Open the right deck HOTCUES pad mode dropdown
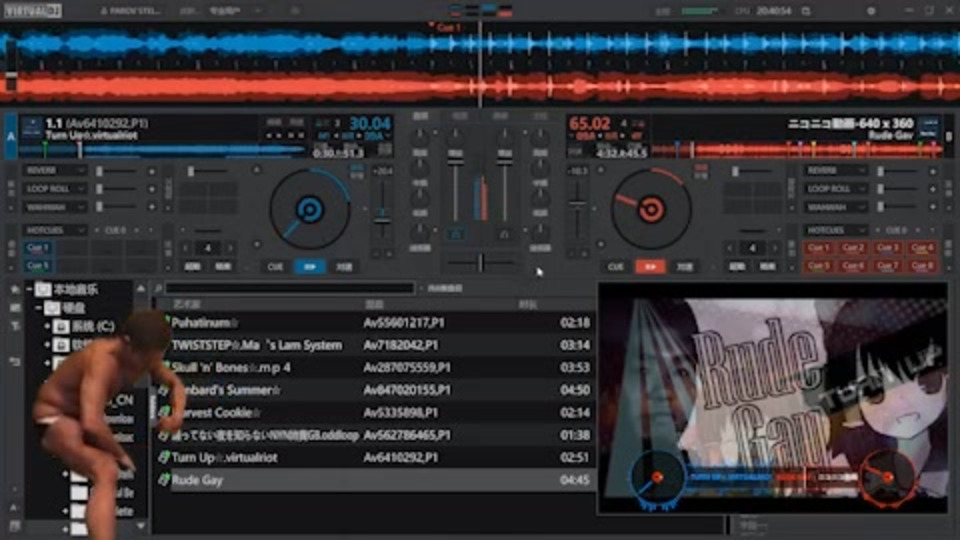960x540 pixels. click(835, 230)
